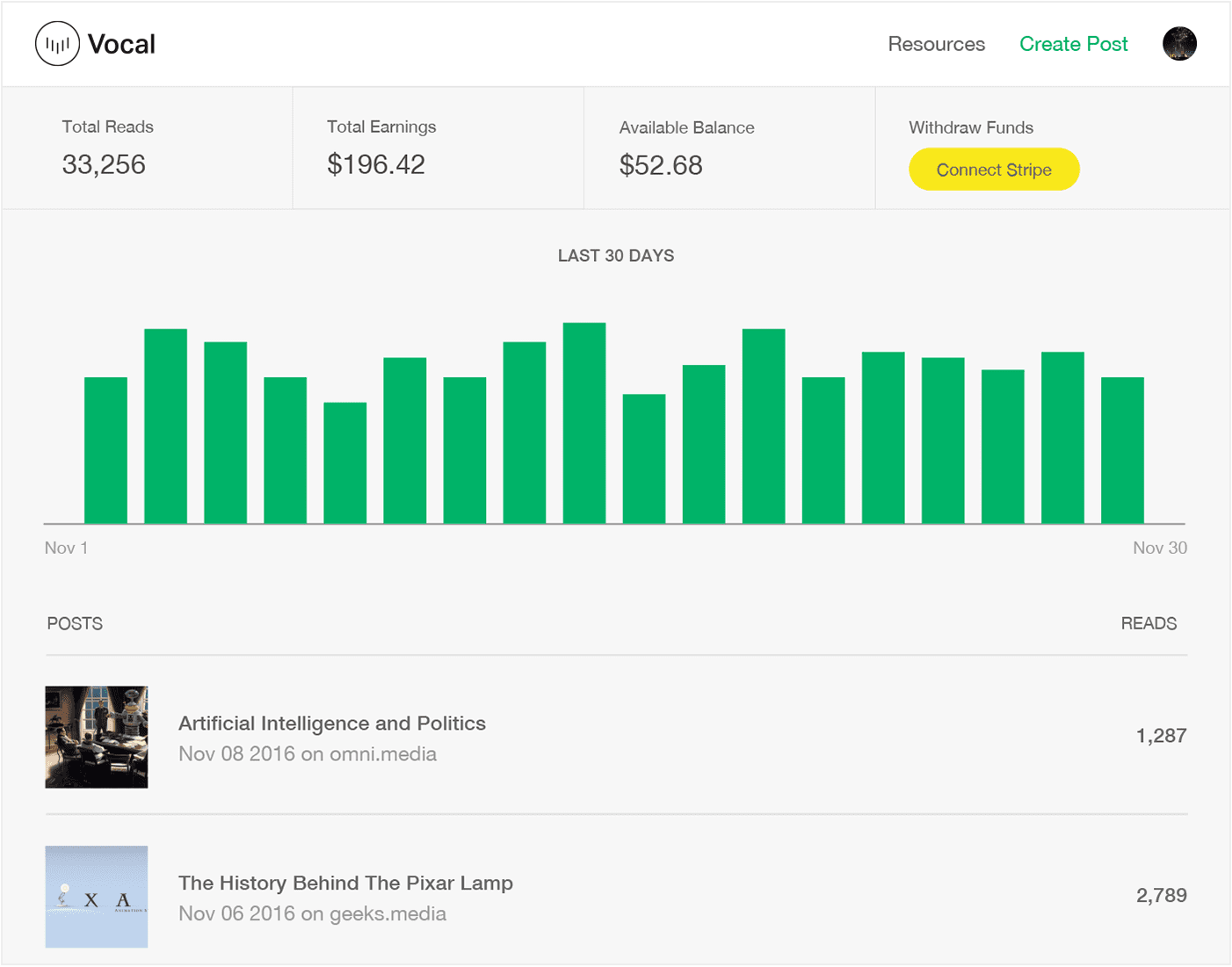Open the Artificial Intelligence and Politics thumbnail
Image resolution: width=1232 pixels, height=967 pixels.
[x=97, y=738]
